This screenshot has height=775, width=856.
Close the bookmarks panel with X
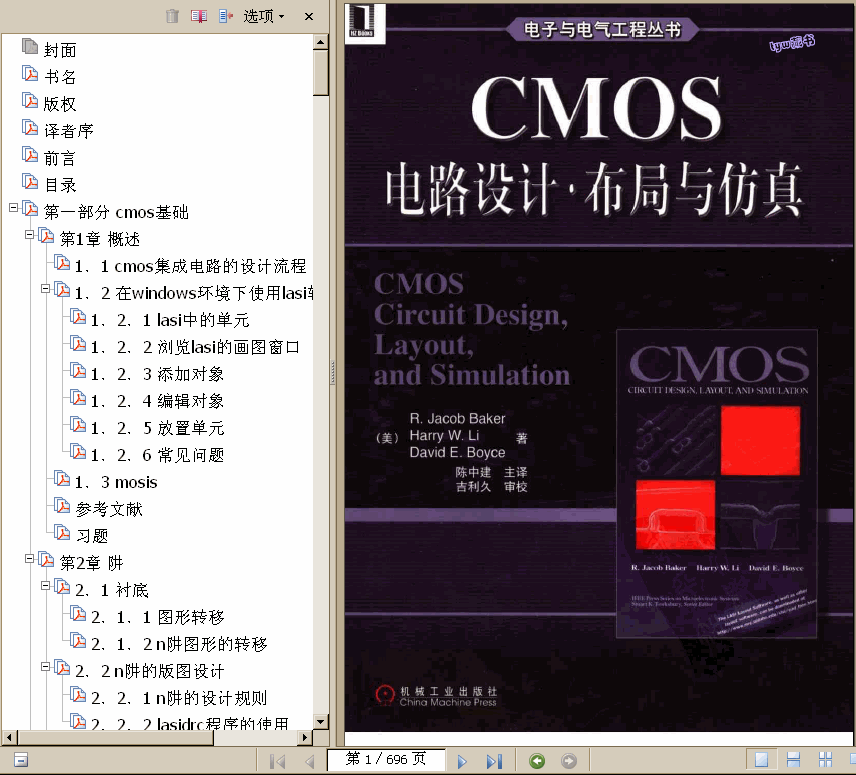coord(309,16)
